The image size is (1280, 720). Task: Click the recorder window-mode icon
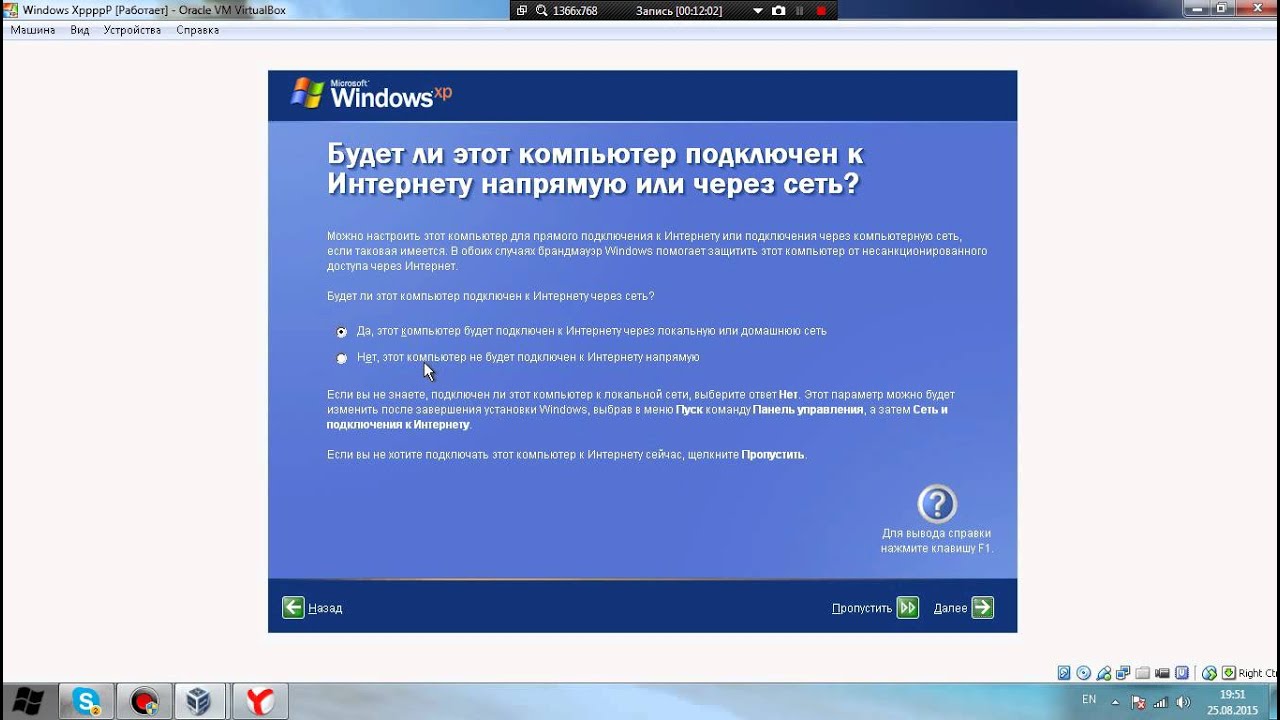522,11
